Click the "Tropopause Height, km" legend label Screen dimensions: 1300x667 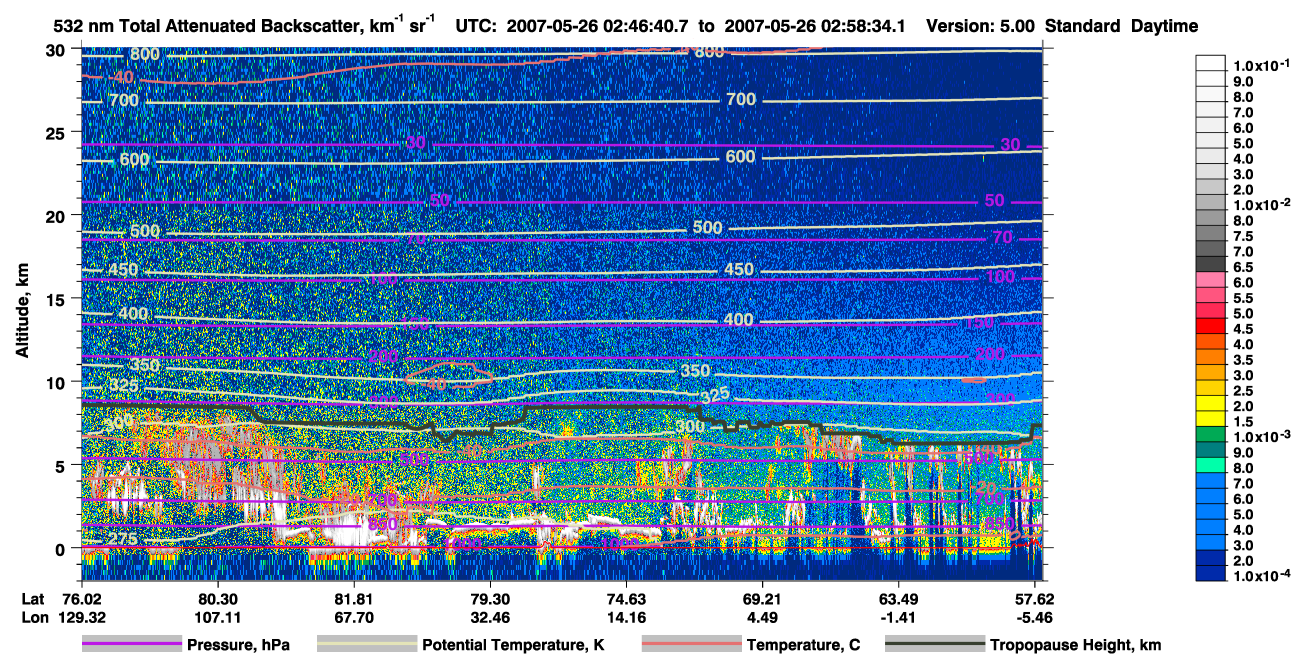coord(1076,645)
